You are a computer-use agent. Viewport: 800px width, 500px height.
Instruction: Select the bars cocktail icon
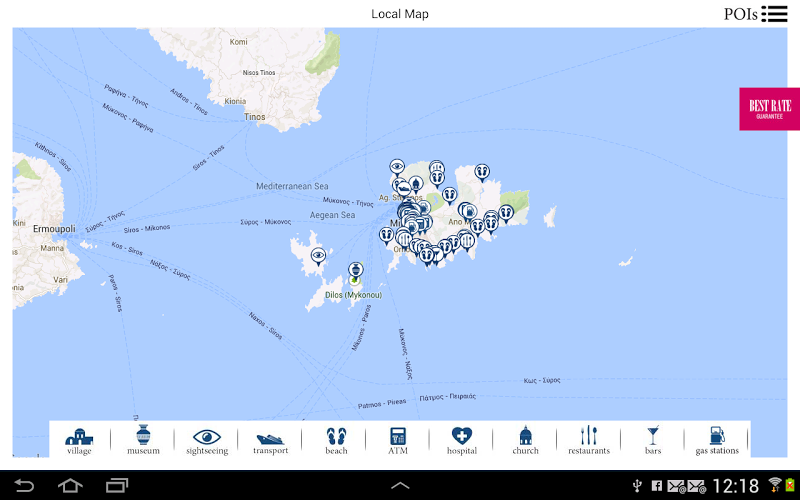(653, 440)
